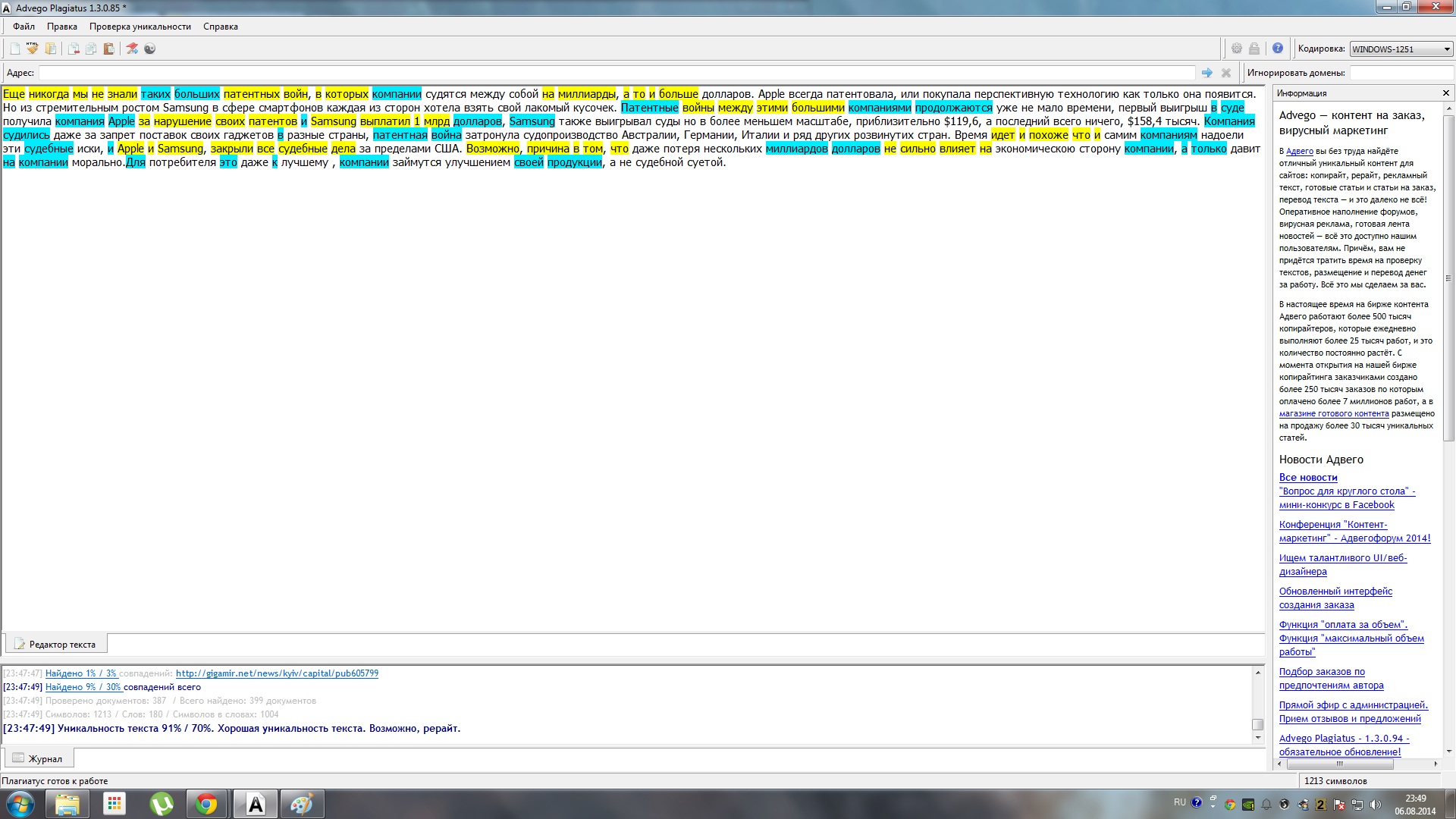
Task: Click the log panel scroll-up arrow
Action: click(1257, 673)
